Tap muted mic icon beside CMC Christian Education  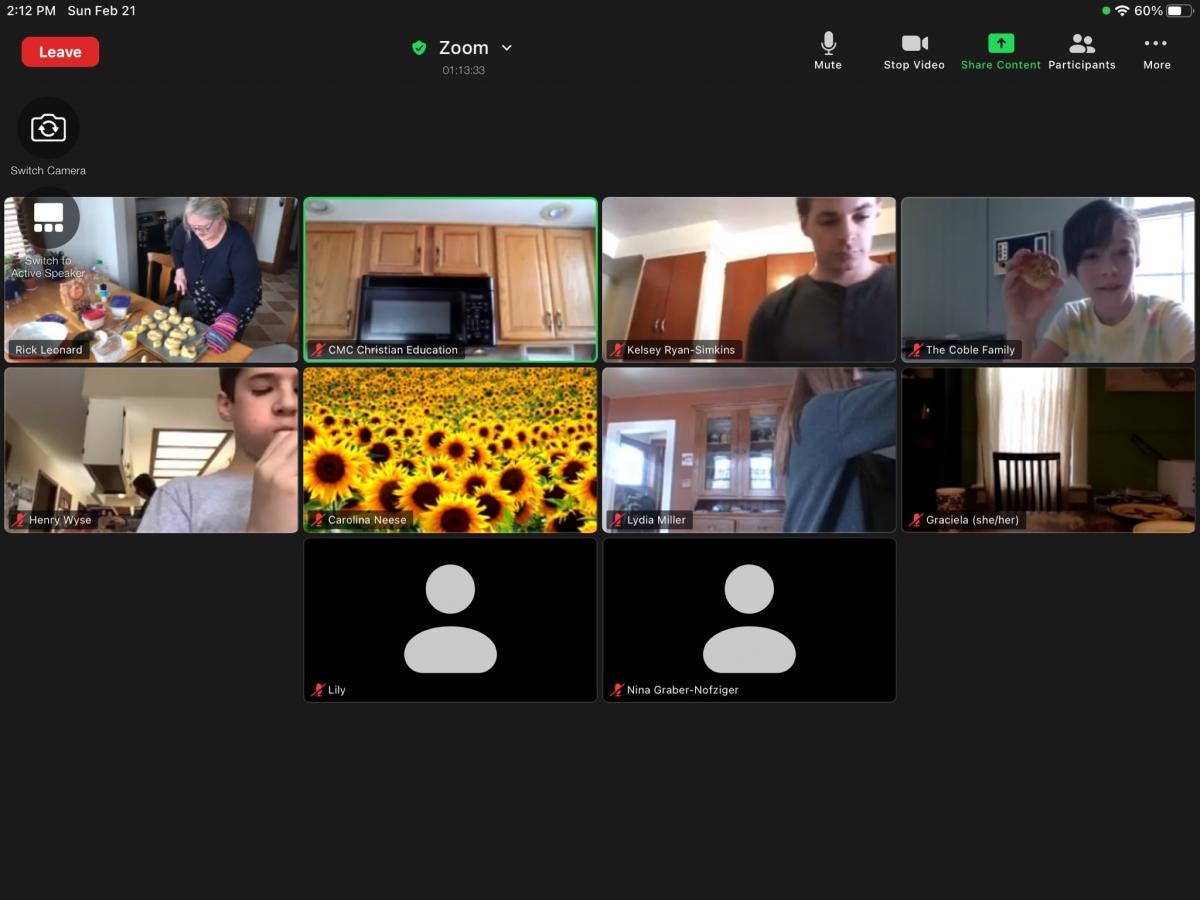click(x=318, y=350)
